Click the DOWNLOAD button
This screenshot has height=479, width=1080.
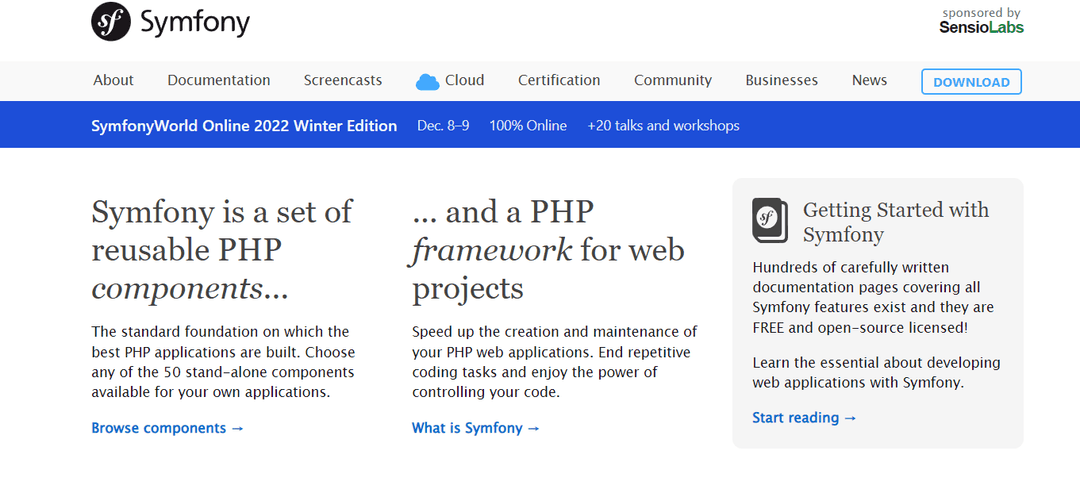pos(971,82)
